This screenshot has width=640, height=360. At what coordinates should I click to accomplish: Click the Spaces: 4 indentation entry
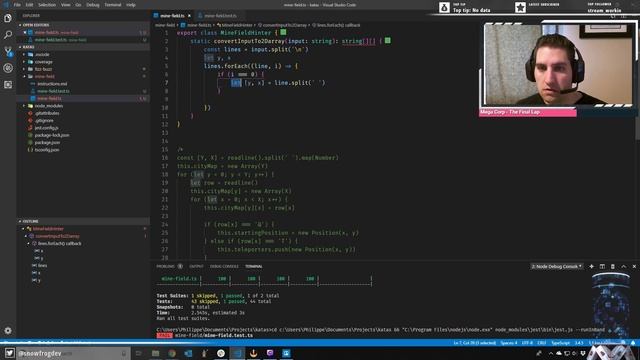[x=509, y=343]
